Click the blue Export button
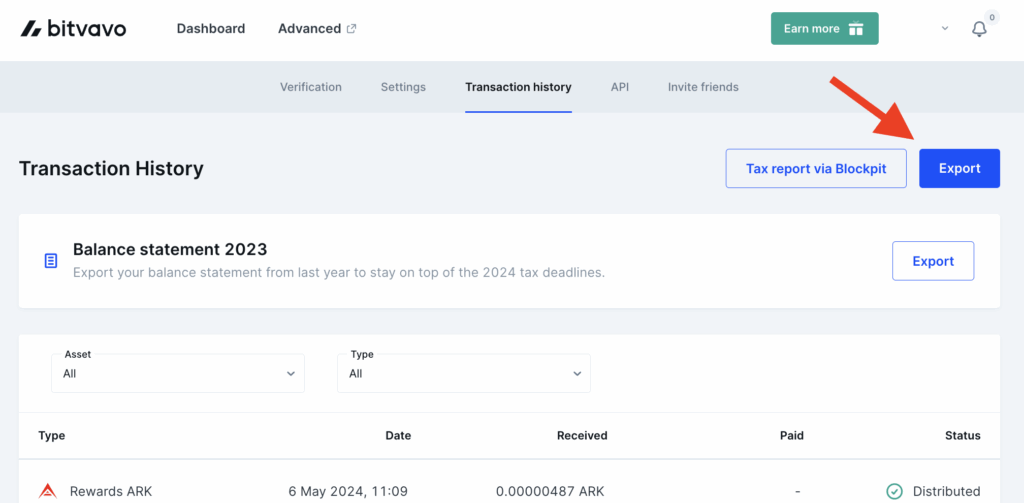The width and height of the screenshot is (1024, 503). click(959, 168)
